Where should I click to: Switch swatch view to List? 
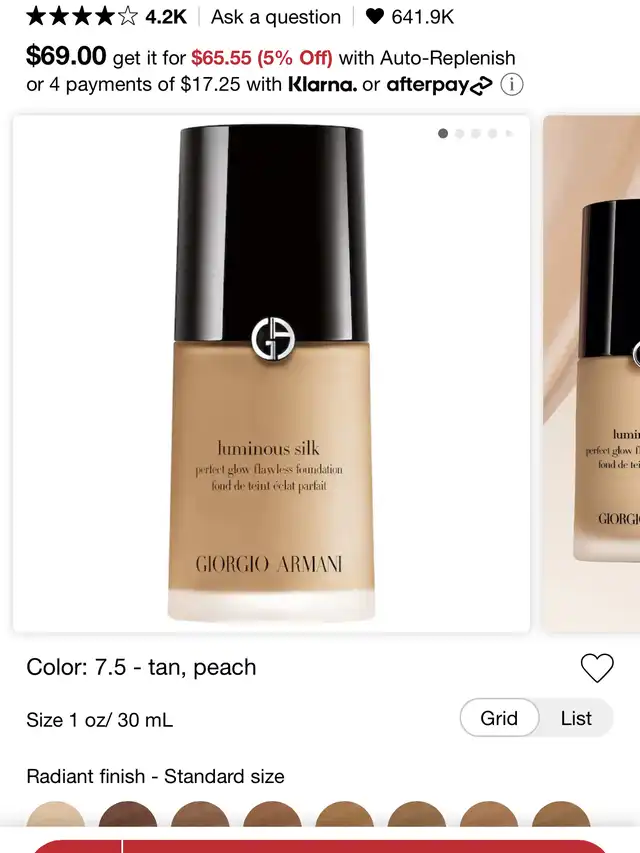pos(576,718)
